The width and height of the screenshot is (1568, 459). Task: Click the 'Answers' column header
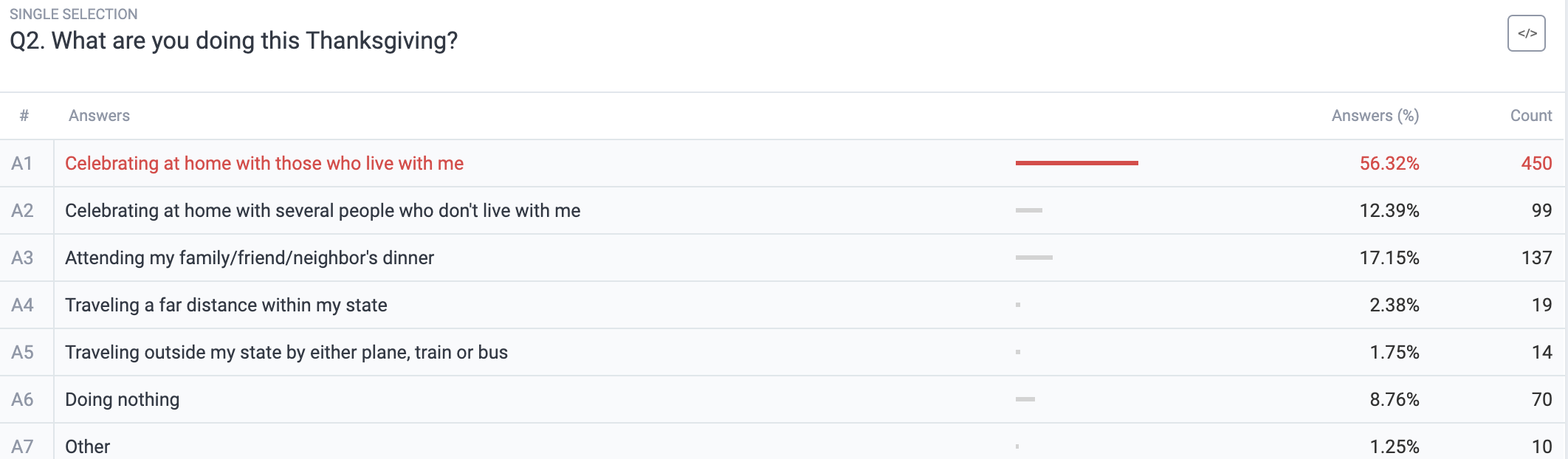coord(99,116)
